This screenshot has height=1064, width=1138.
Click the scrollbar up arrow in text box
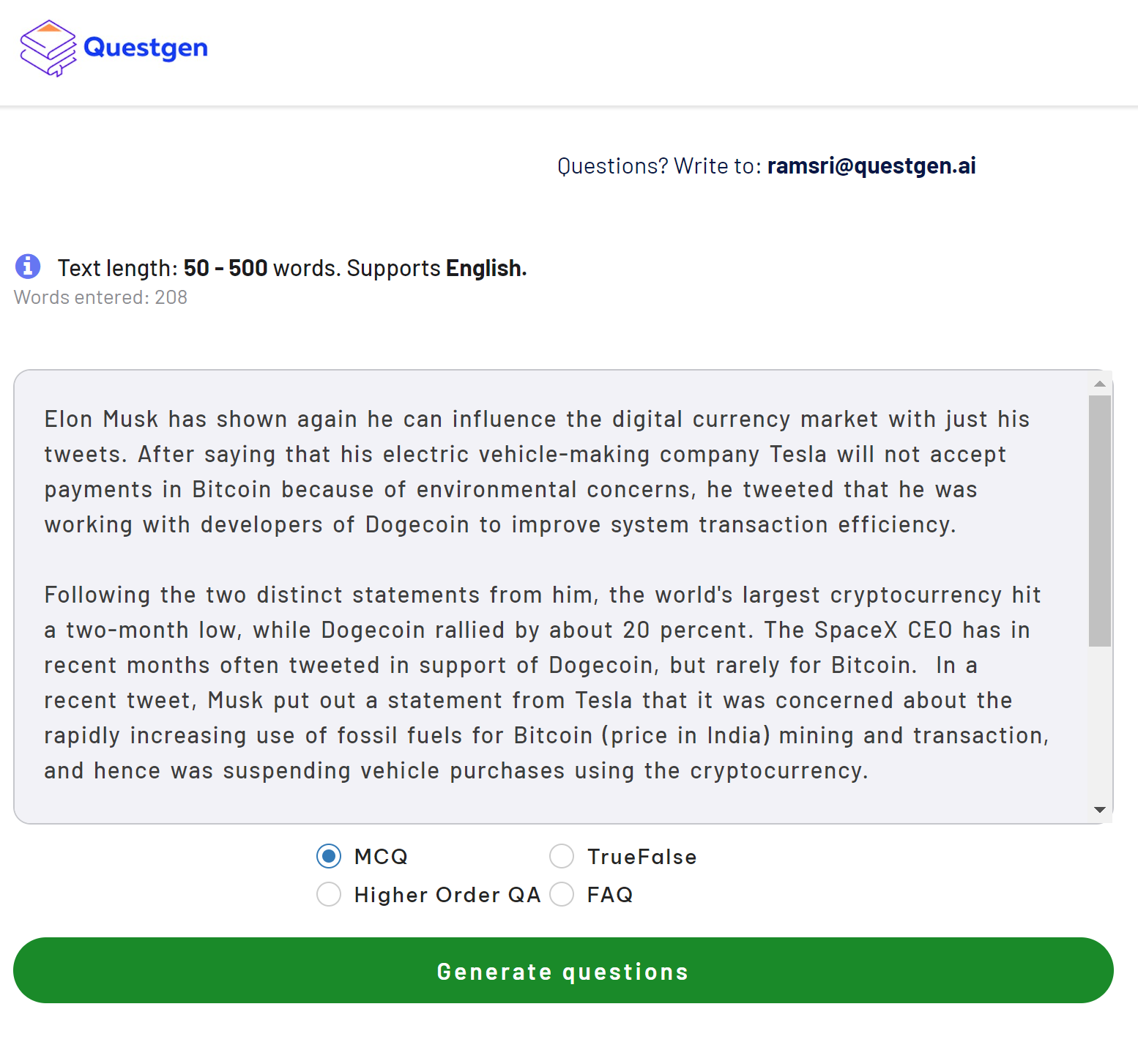[1099, 384]
